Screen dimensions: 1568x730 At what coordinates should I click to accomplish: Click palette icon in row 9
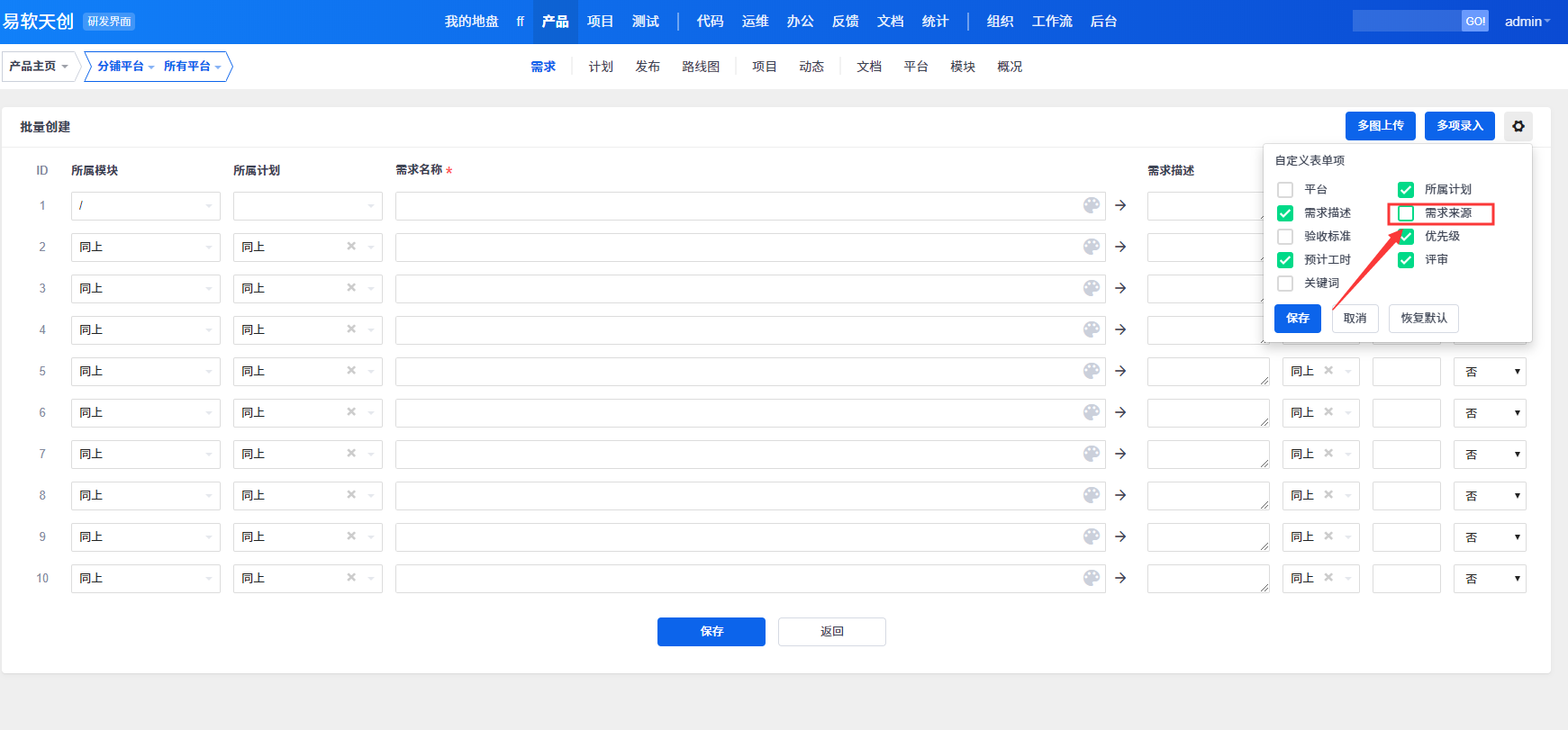coord(1092,536)
